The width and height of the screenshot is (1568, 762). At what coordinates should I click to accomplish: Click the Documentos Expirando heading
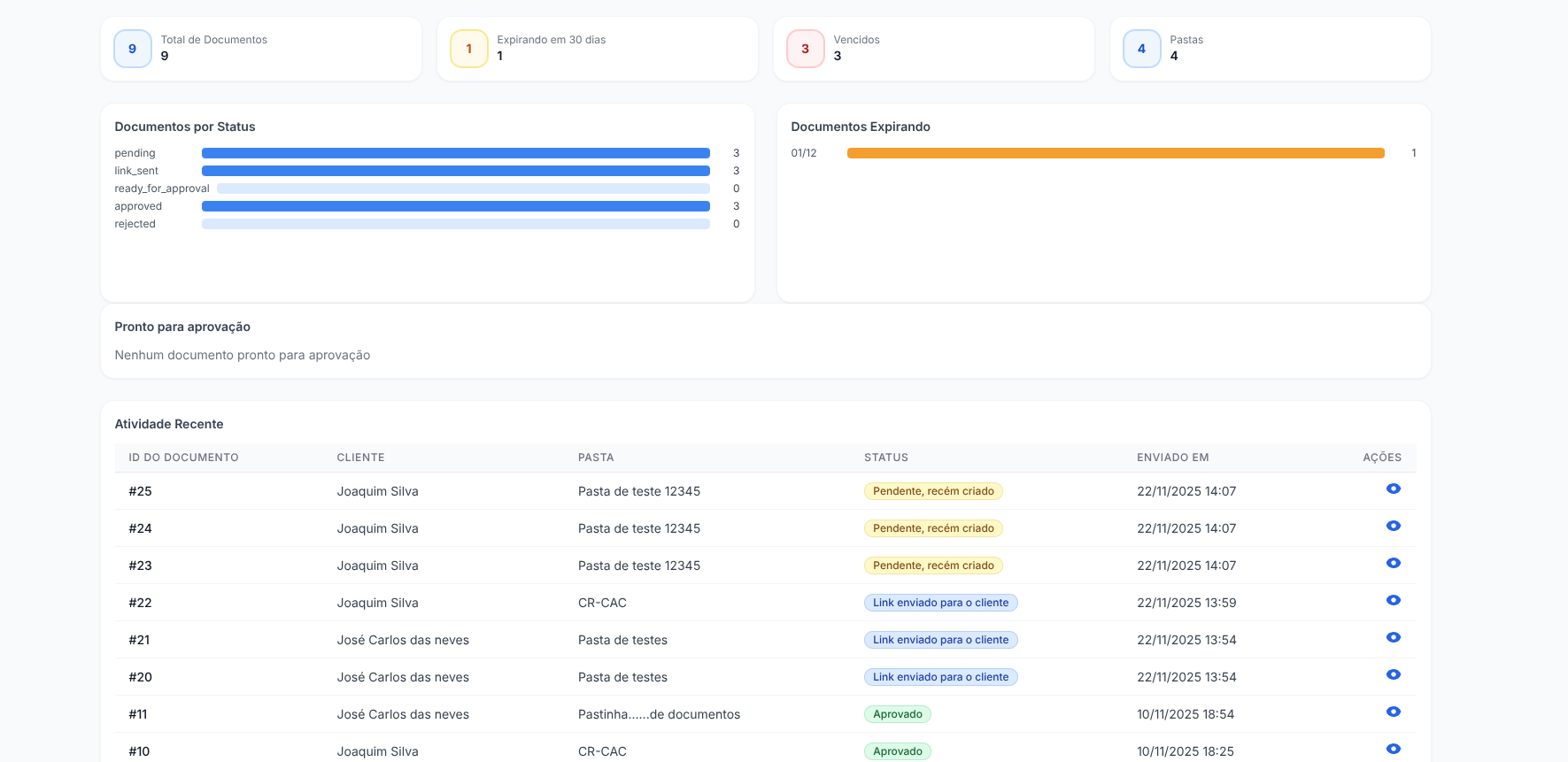point(861,127)
